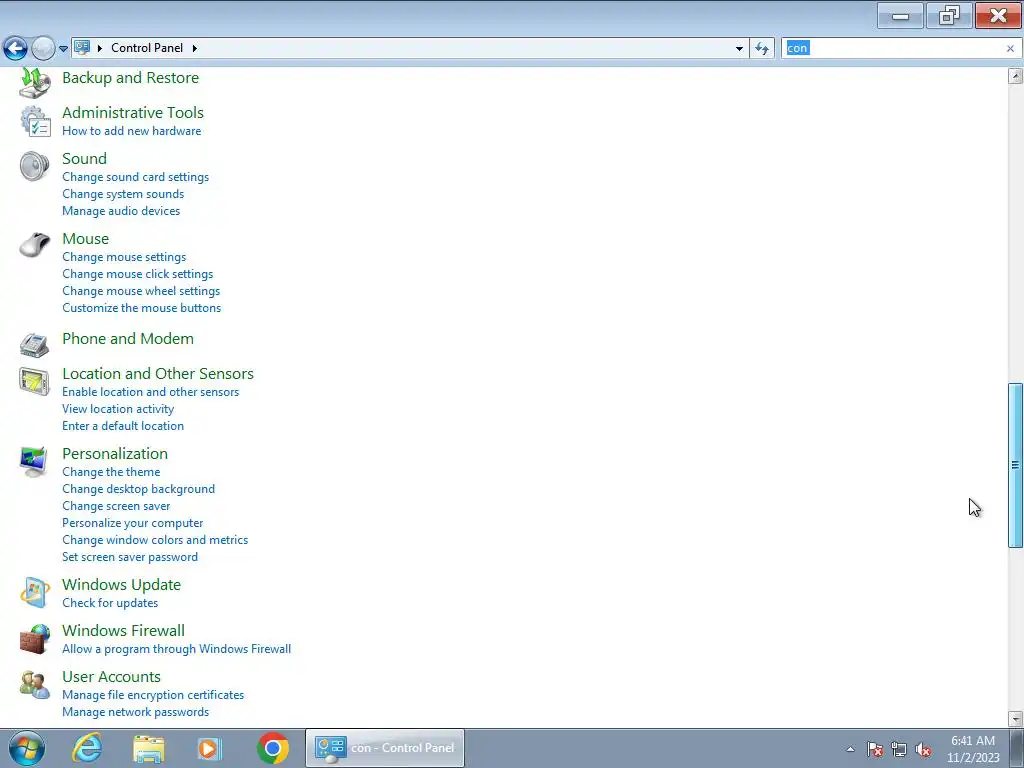Click Enable location and other sensors
This screenshot has height=768, width=1024.
[150, 392]
